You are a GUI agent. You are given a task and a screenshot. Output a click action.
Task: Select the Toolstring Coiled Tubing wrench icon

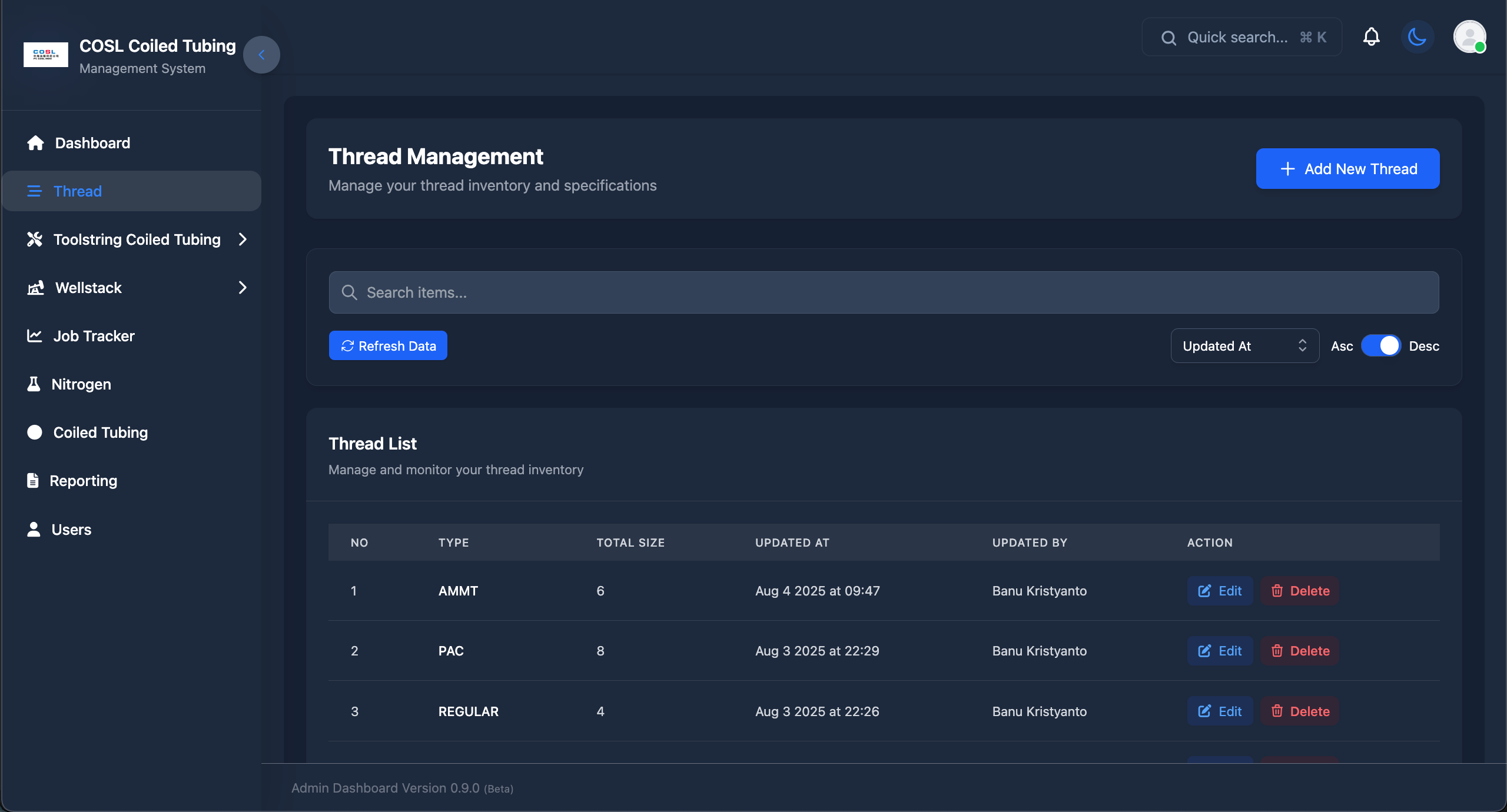pyautogui.click(x=35, y=239)
